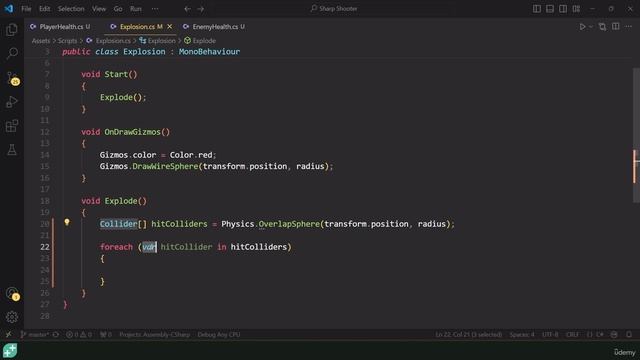The height and width of the screenshot is (360, 640).
Task: Open the Search view in activity bar
Action: tap(12, 53)
